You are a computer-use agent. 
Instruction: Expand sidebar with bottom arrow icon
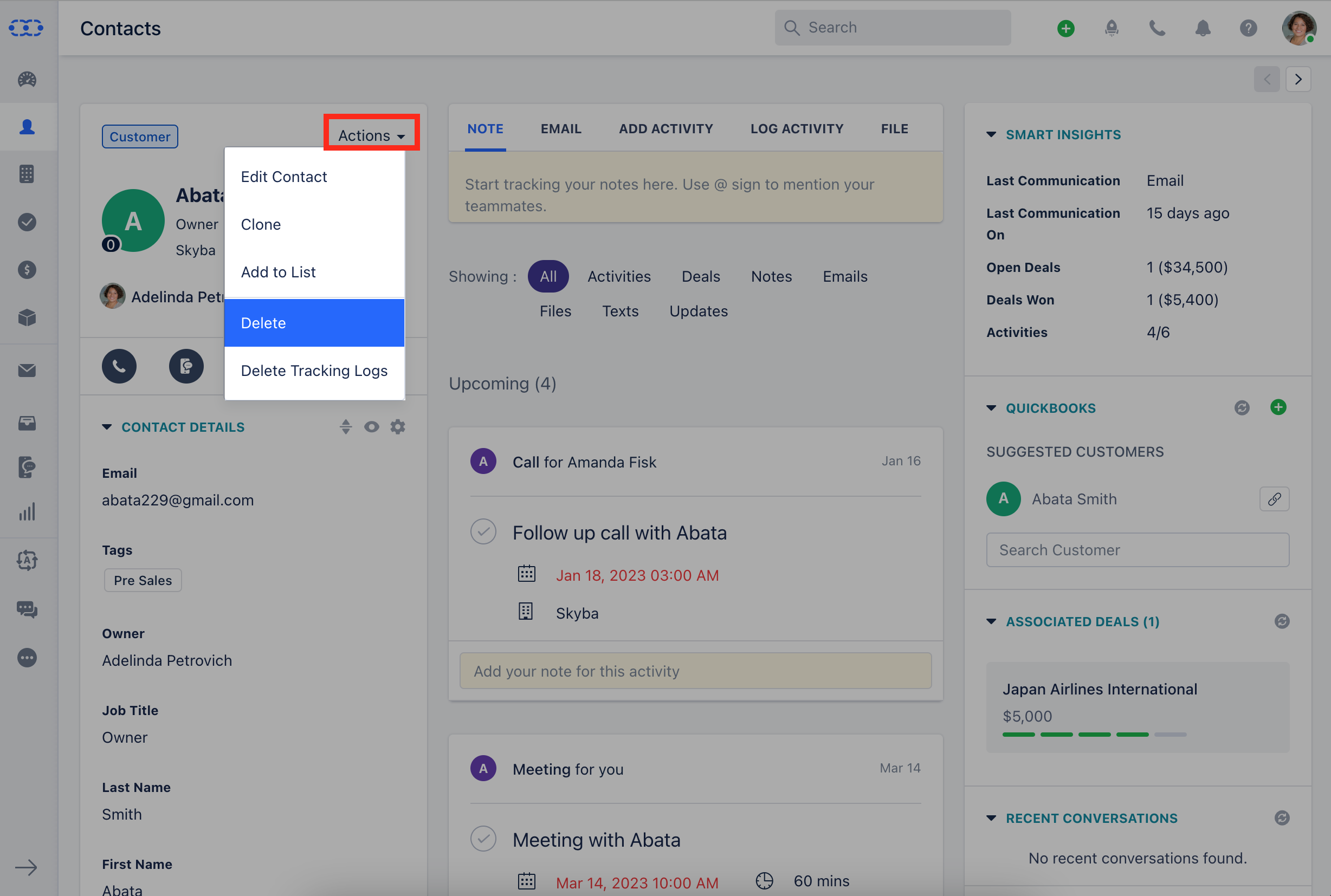(x=27, y=867)
